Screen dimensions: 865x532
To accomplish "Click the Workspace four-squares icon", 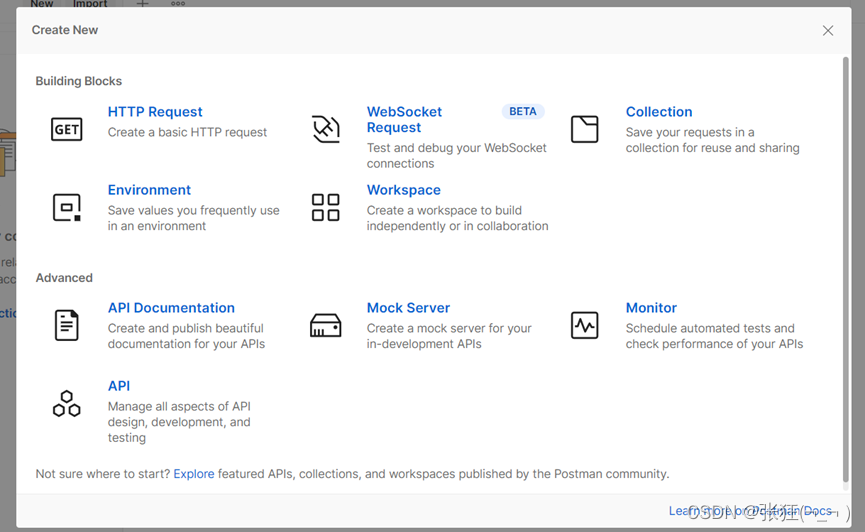I will (325, 208).
